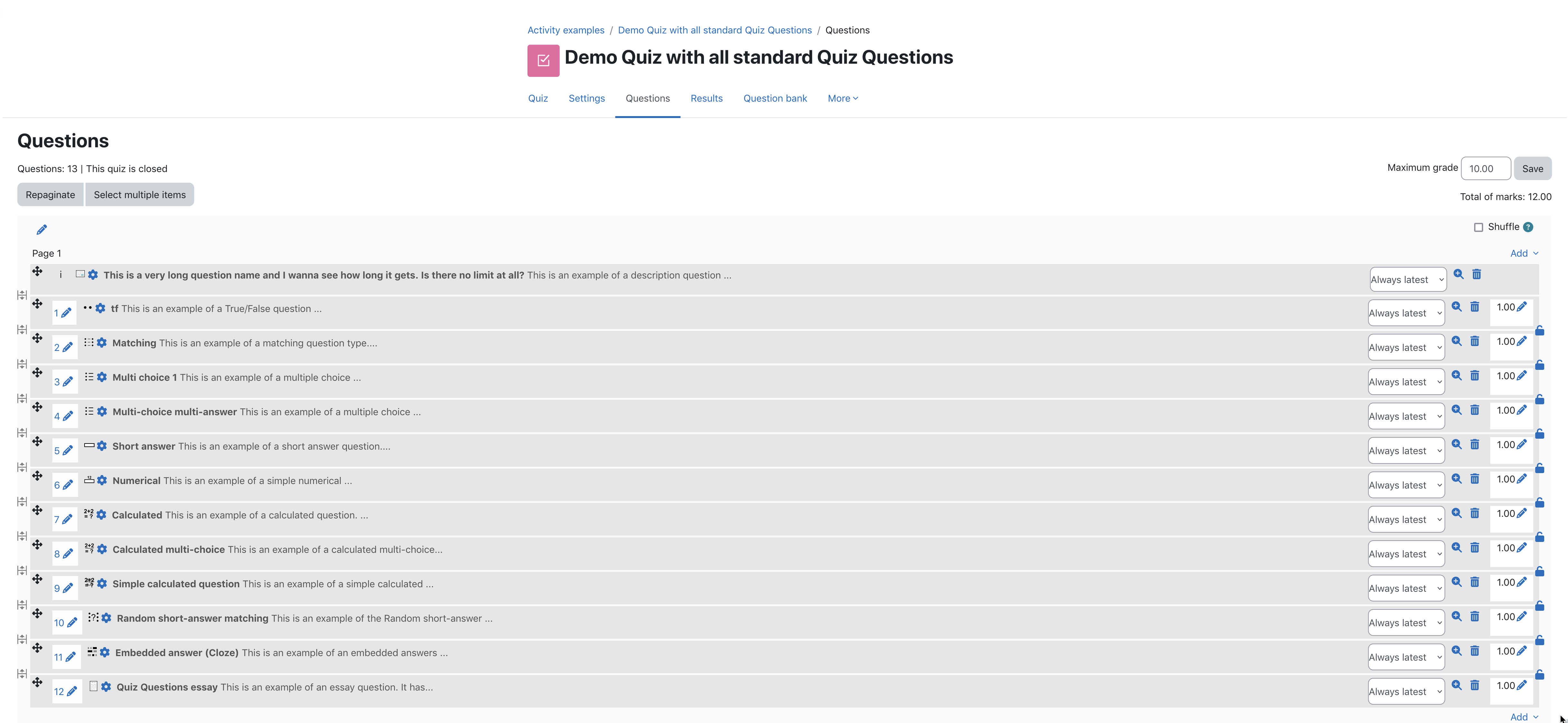Viewport: 1568px width, 723px height.
Task: Preview the Matching question with magnifier icon
Action: tap(1456, 341)
